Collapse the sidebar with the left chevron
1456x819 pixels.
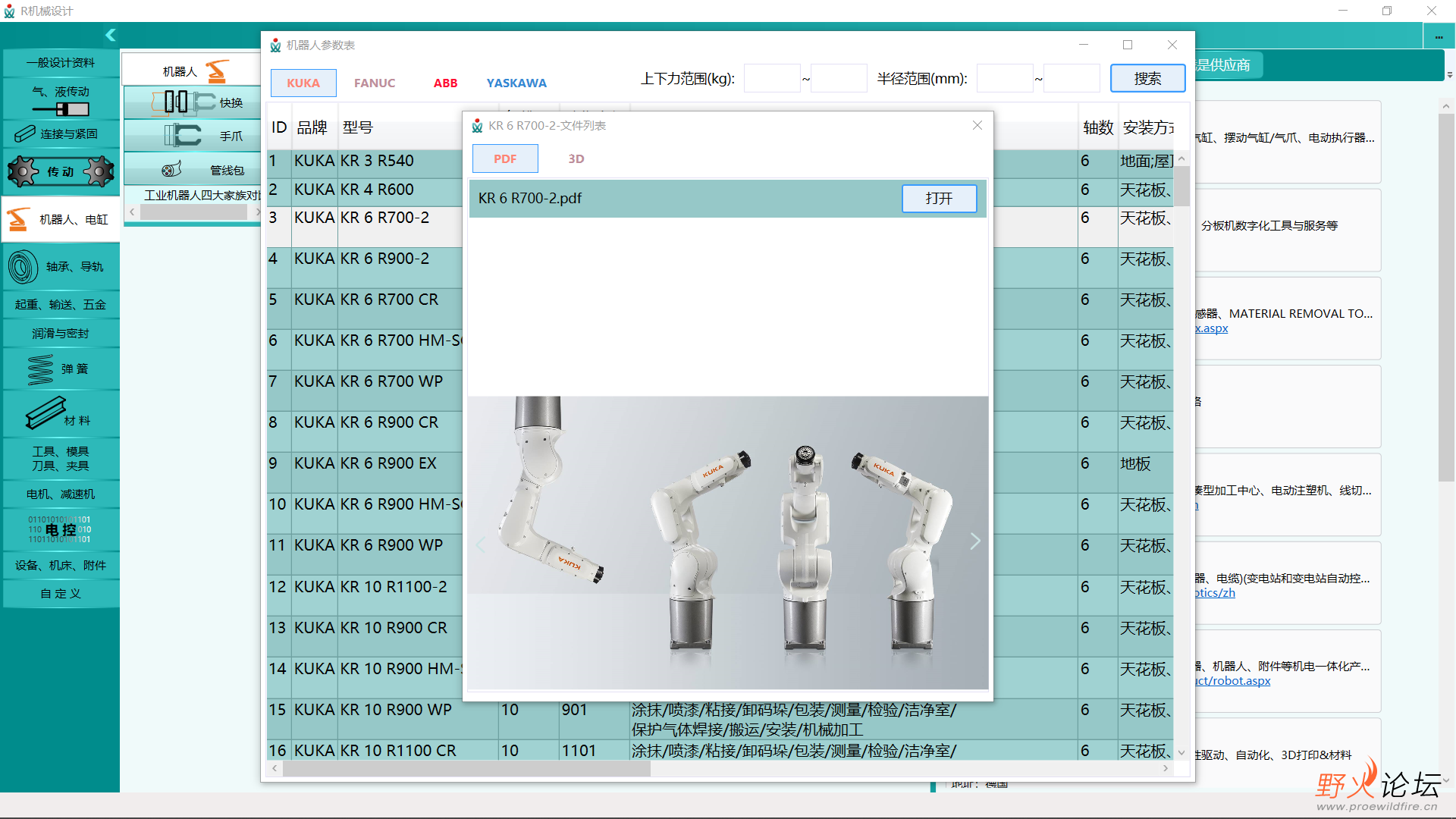[111, 35]
